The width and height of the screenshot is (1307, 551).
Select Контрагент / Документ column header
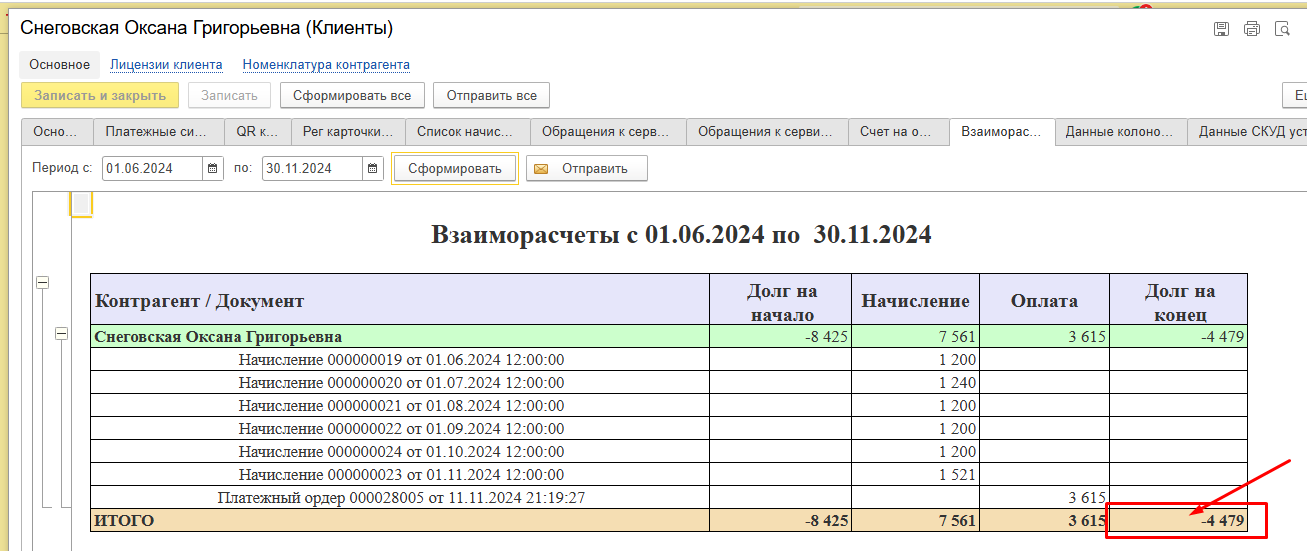[x=400, y=300]
